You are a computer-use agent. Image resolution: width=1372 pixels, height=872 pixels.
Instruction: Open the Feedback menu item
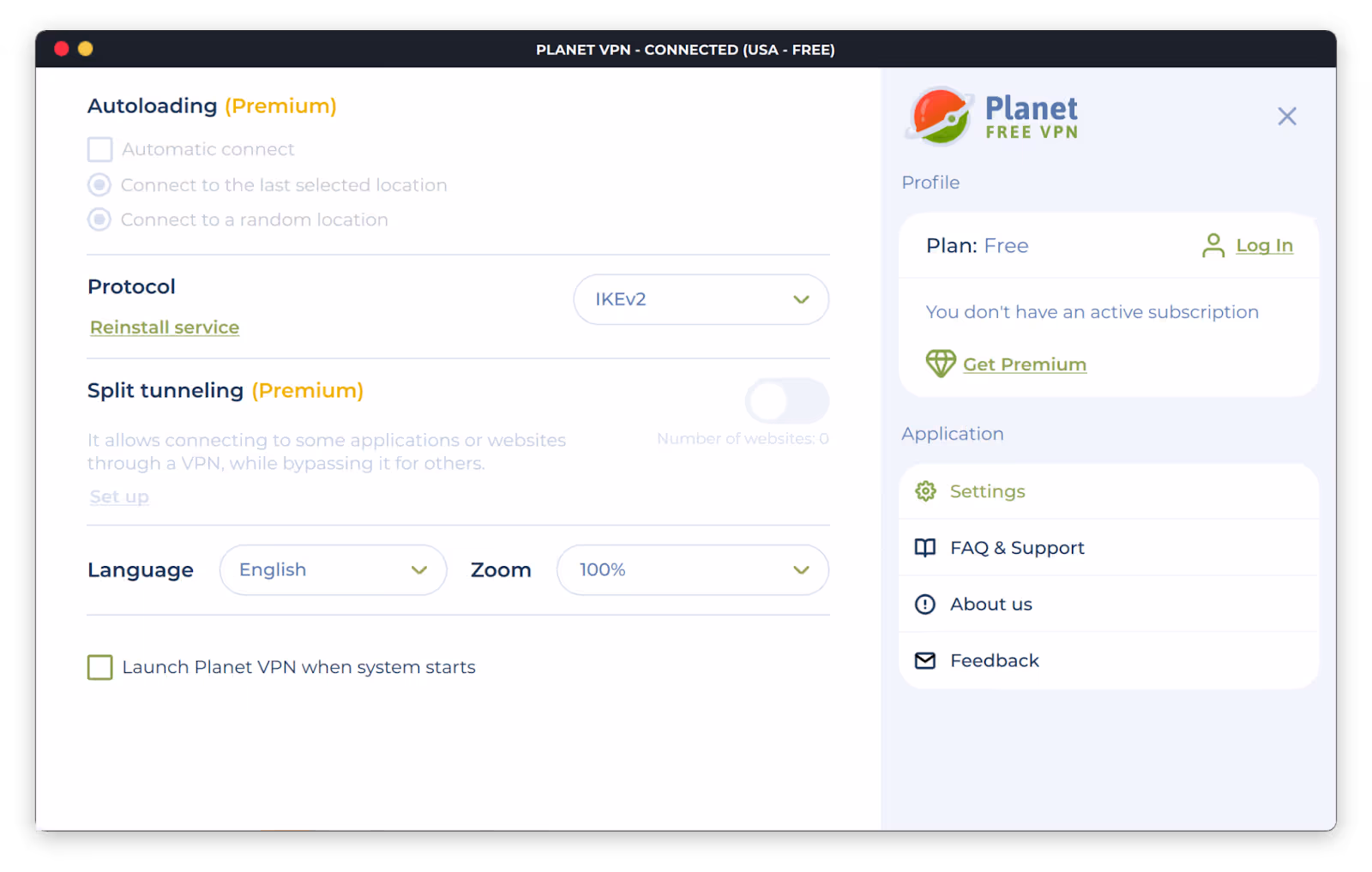(1108, 661)
